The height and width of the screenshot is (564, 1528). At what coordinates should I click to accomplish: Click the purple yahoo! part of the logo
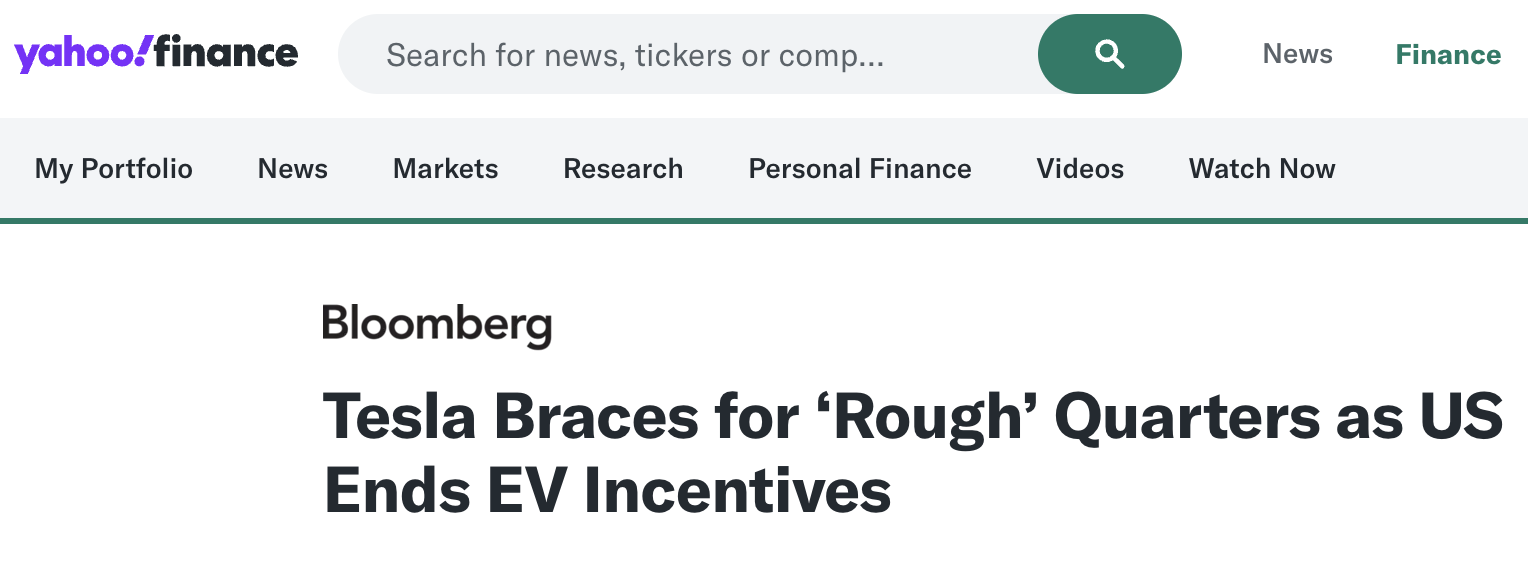(x=82, y=54)
